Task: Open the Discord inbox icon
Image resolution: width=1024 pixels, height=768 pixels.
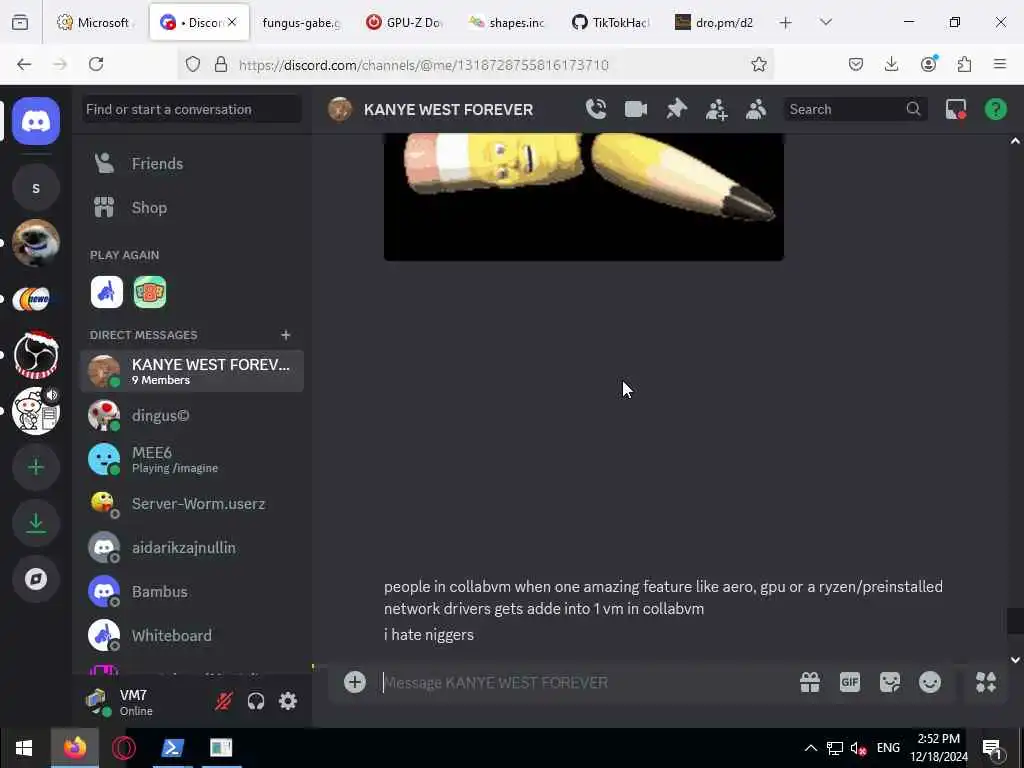Action: [956, 109]
